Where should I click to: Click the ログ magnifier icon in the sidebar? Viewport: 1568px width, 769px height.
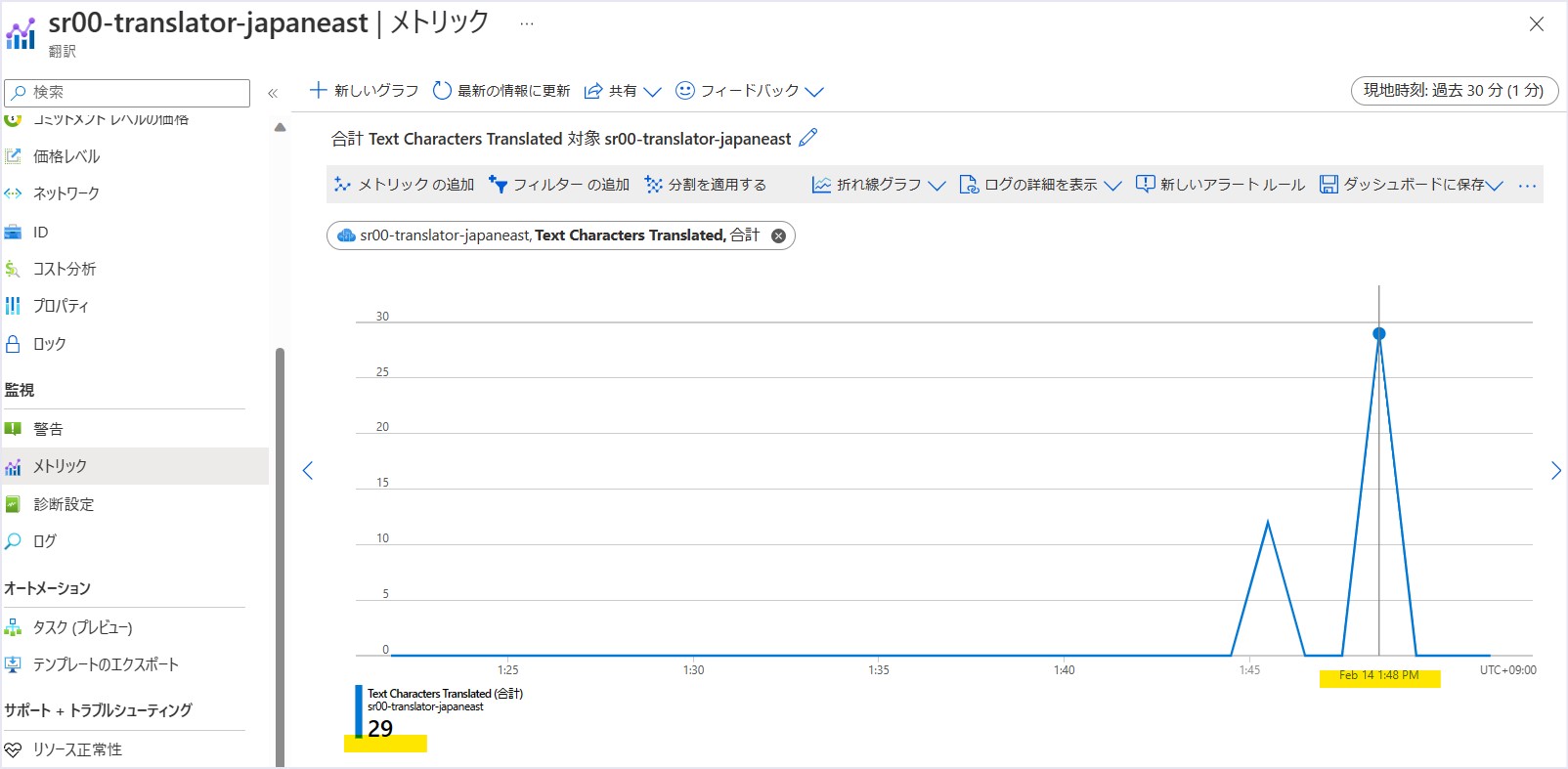click(13, 541)
